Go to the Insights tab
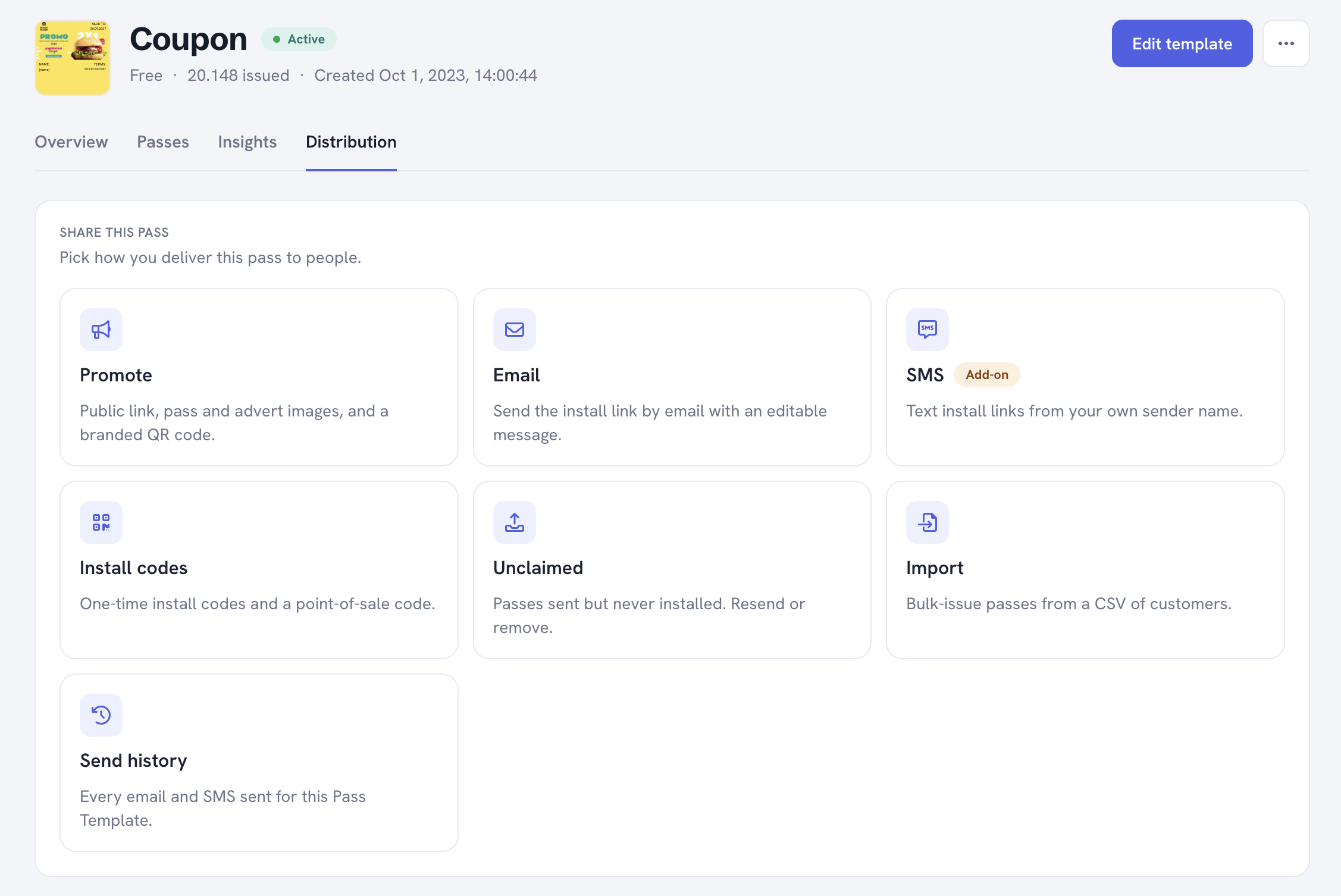Viewport: 1341px width, 896px height. coord(247,142)
